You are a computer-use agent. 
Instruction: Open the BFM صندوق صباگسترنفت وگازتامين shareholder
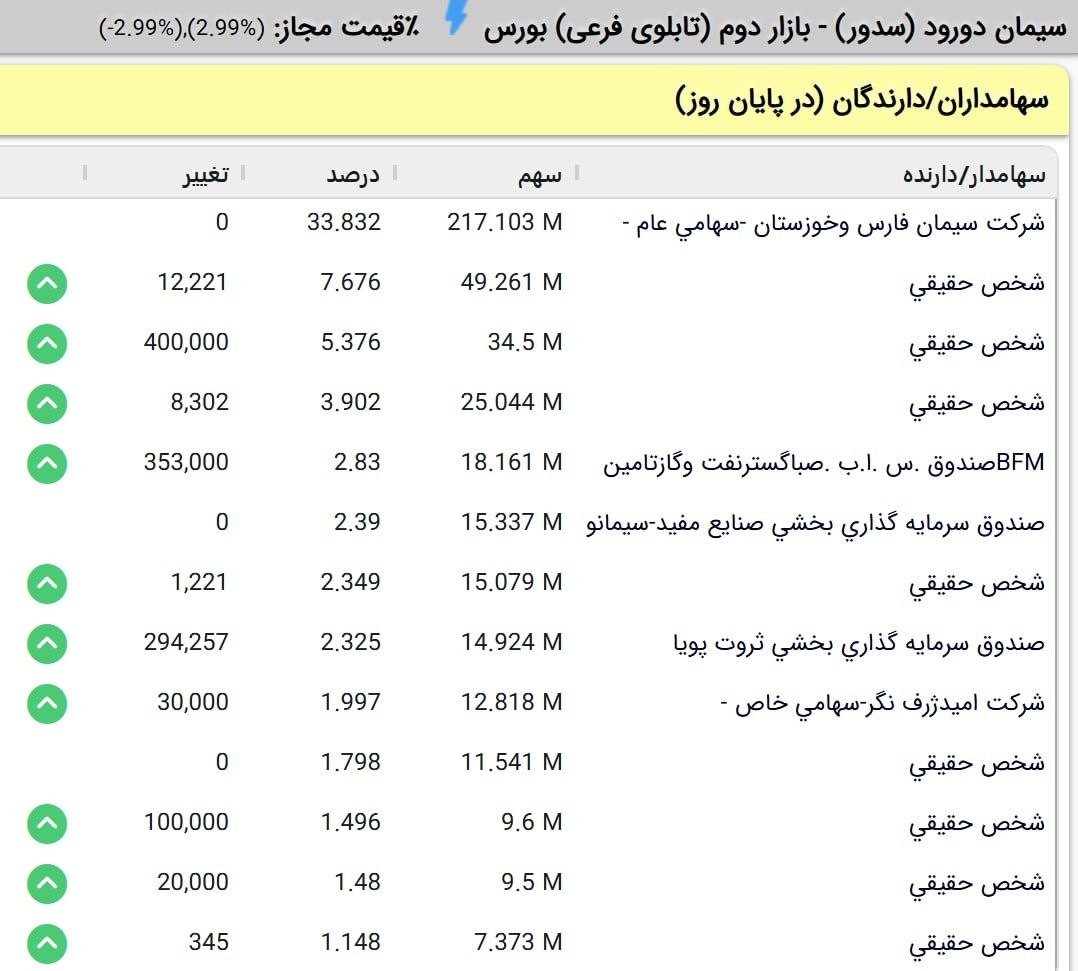tap(824, 463)
